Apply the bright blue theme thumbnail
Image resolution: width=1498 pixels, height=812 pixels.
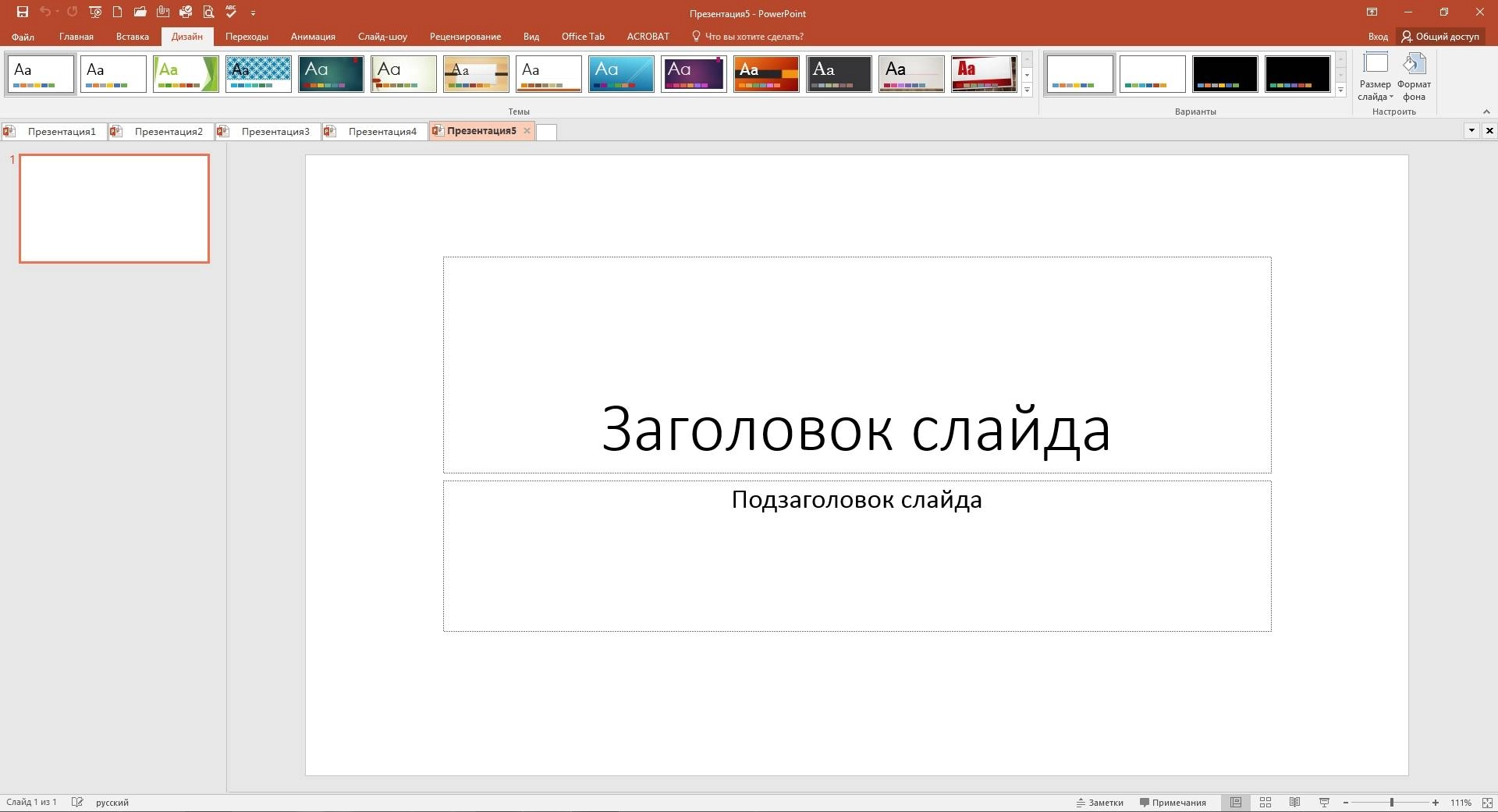point(621,74)
